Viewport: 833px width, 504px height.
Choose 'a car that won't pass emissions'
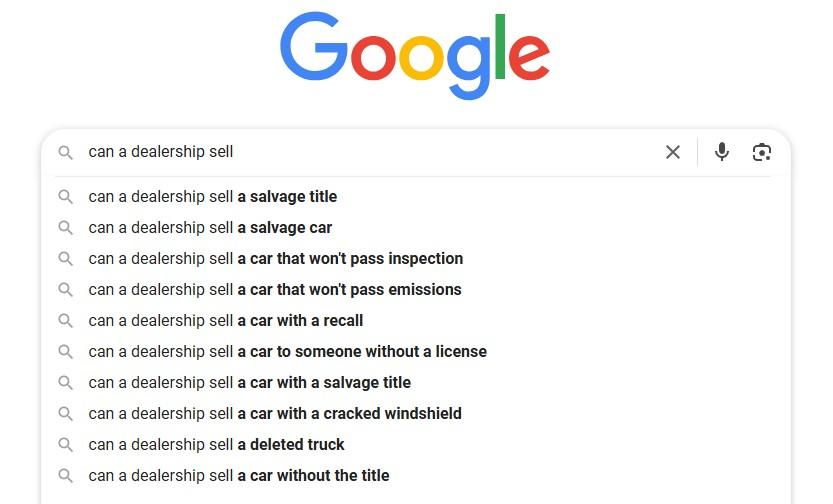click(414, 289)
